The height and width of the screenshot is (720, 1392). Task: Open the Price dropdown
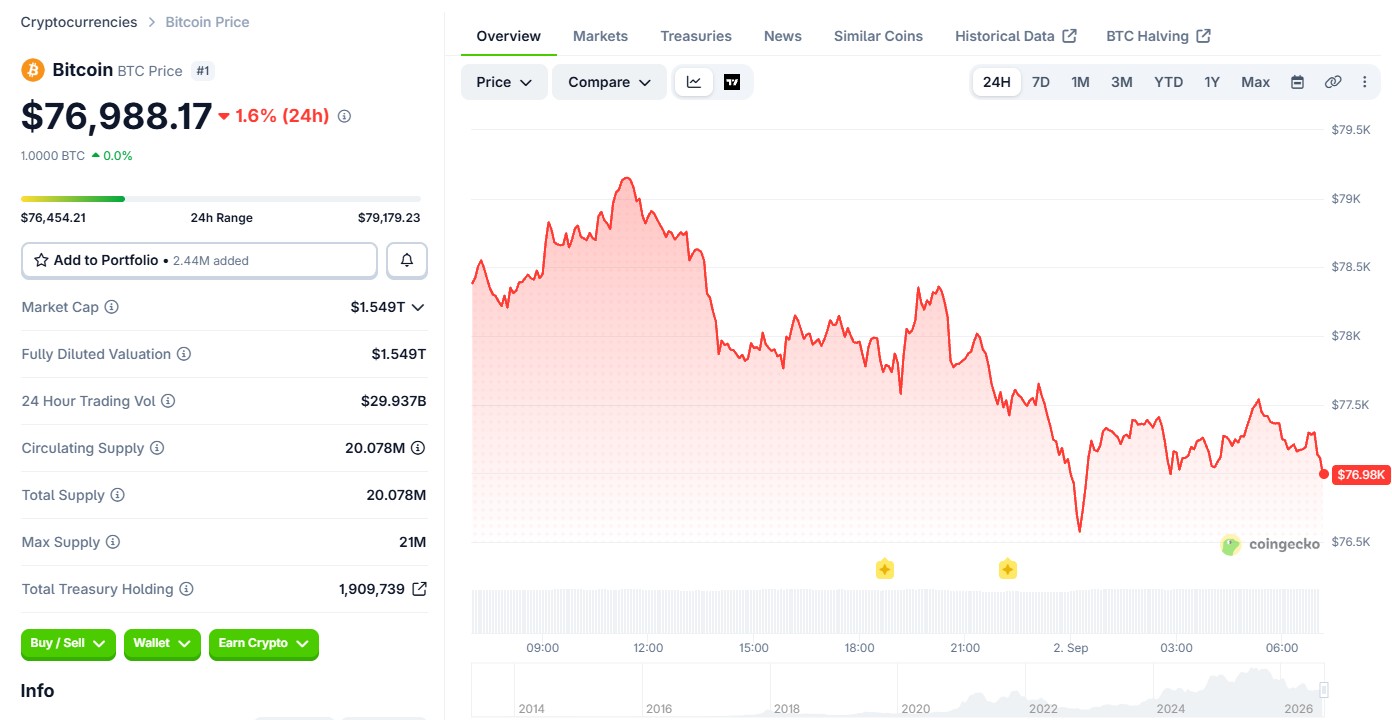(504, 82)
